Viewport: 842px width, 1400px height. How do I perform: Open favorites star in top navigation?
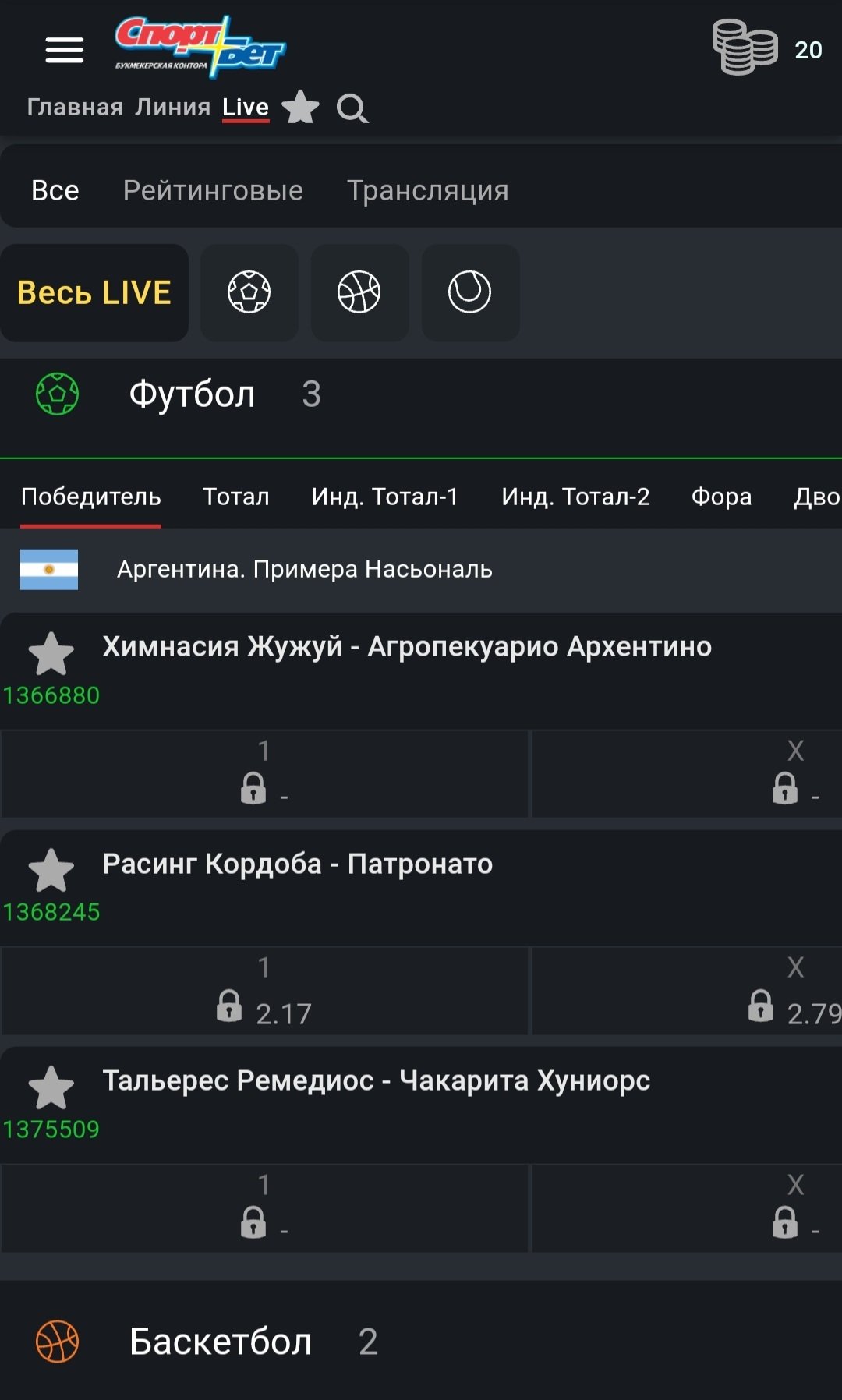(300, 108)
